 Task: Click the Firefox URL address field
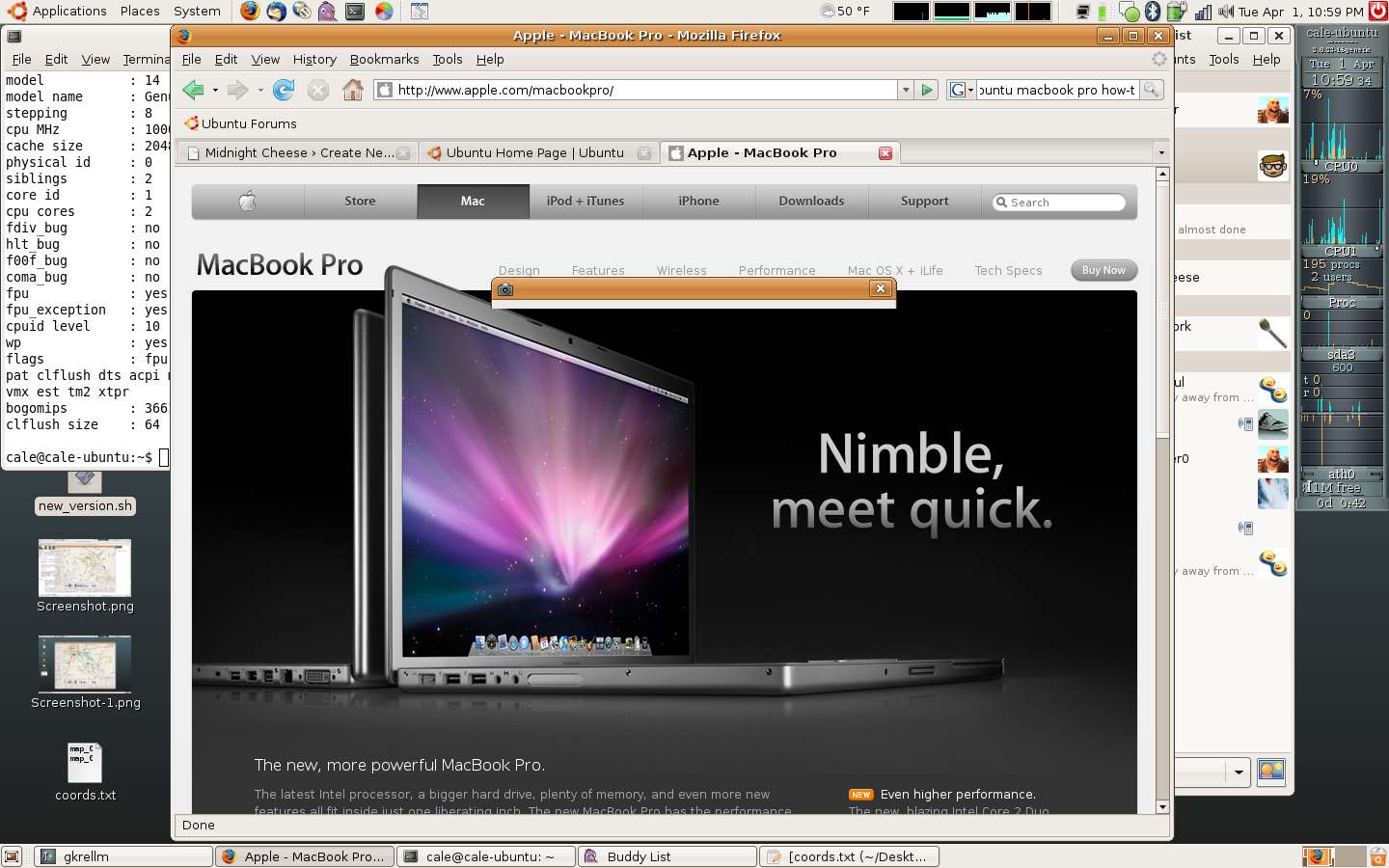[637, 90]
